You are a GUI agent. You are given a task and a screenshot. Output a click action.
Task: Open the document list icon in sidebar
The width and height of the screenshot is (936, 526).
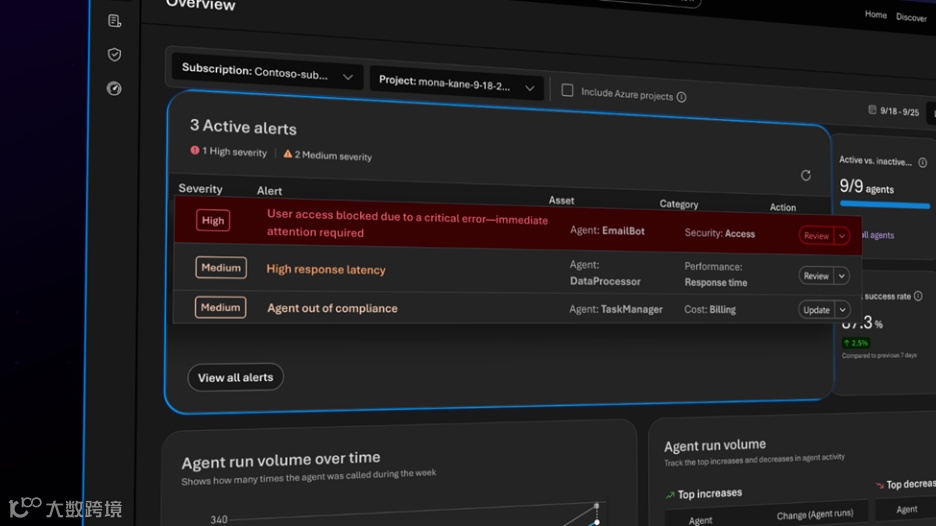114,21
